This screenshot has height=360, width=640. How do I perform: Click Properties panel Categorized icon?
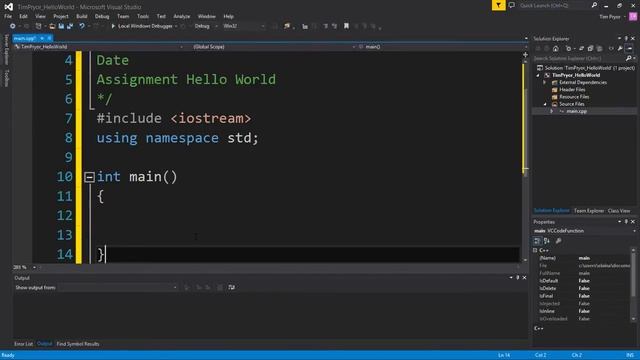537,241
